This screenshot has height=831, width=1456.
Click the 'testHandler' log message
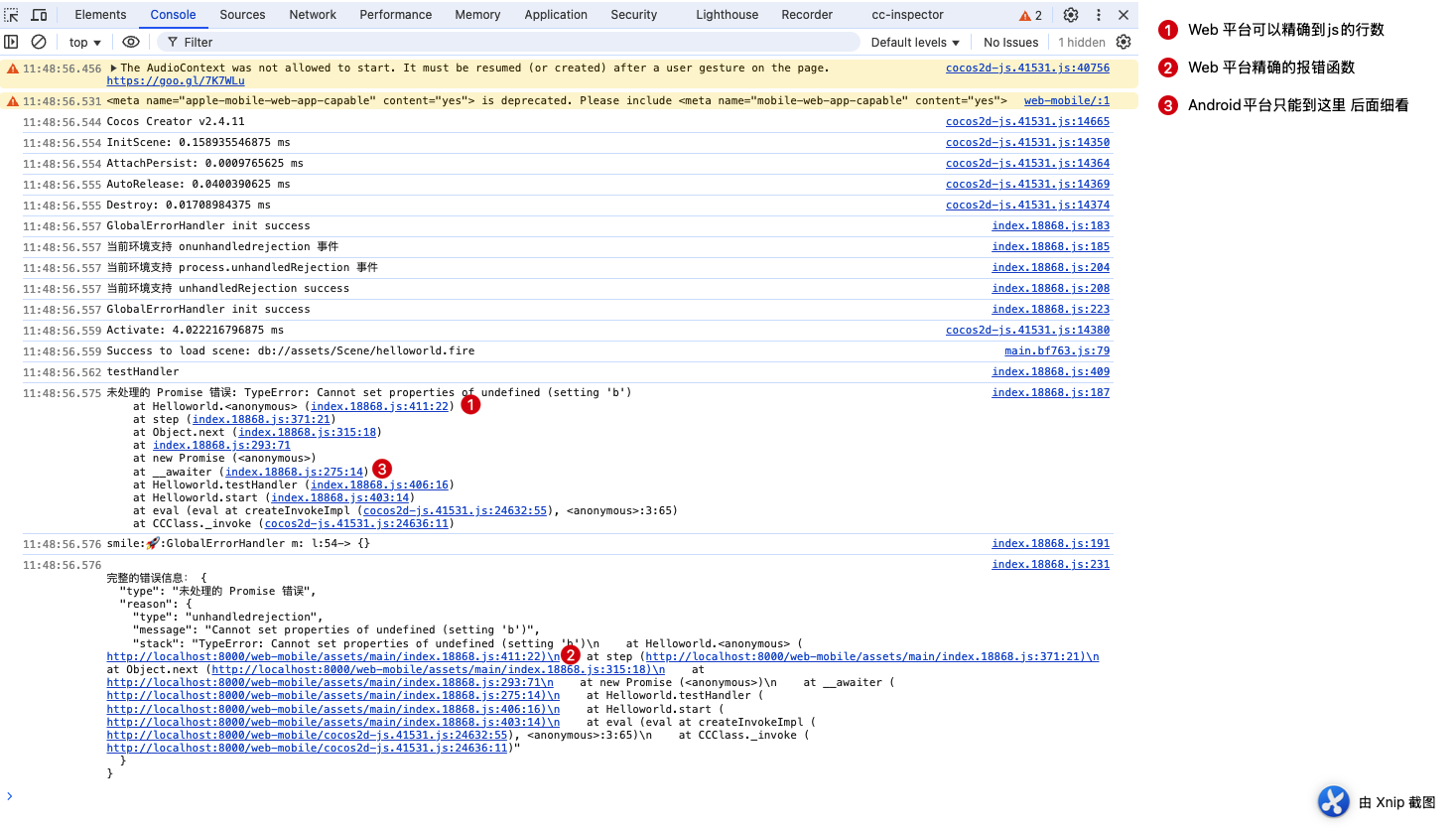(x=143, y=372)
